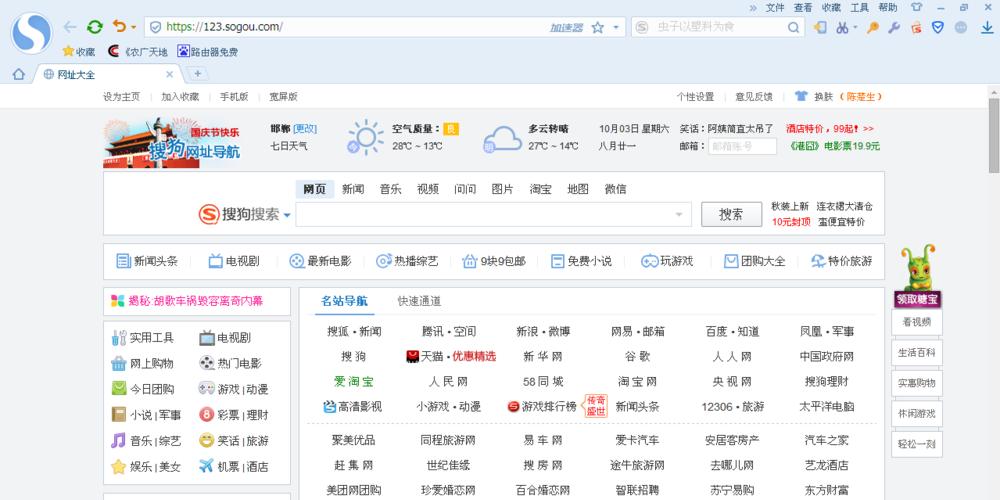This screenshot has height=500, width=1000.
Task: Click the blue shield security icon
Action: pyautogui.click(x=938, y=27)
